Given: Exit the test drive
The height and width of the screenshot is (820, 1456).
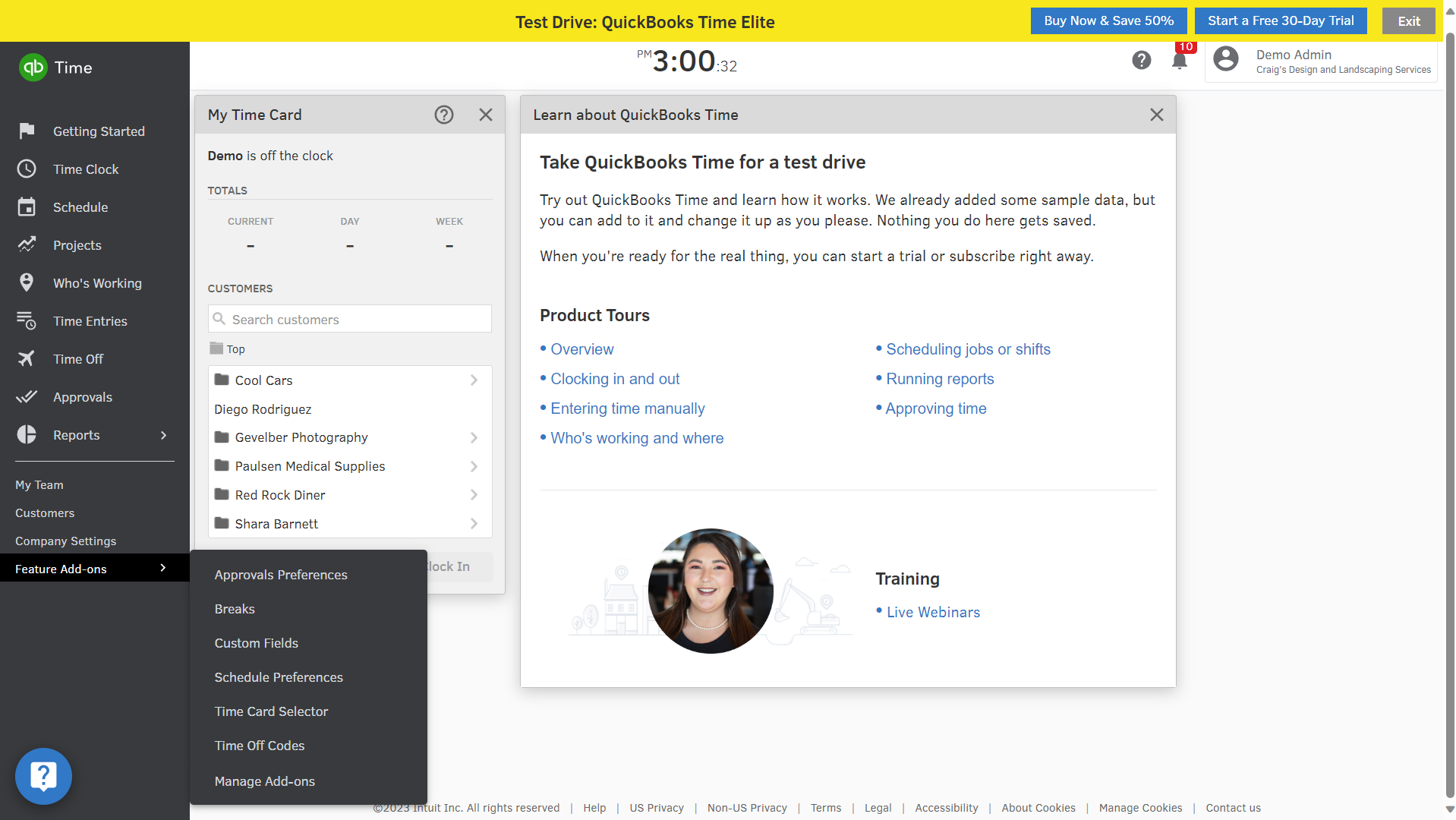Looking at the screenshot, I should (1408, 21).
